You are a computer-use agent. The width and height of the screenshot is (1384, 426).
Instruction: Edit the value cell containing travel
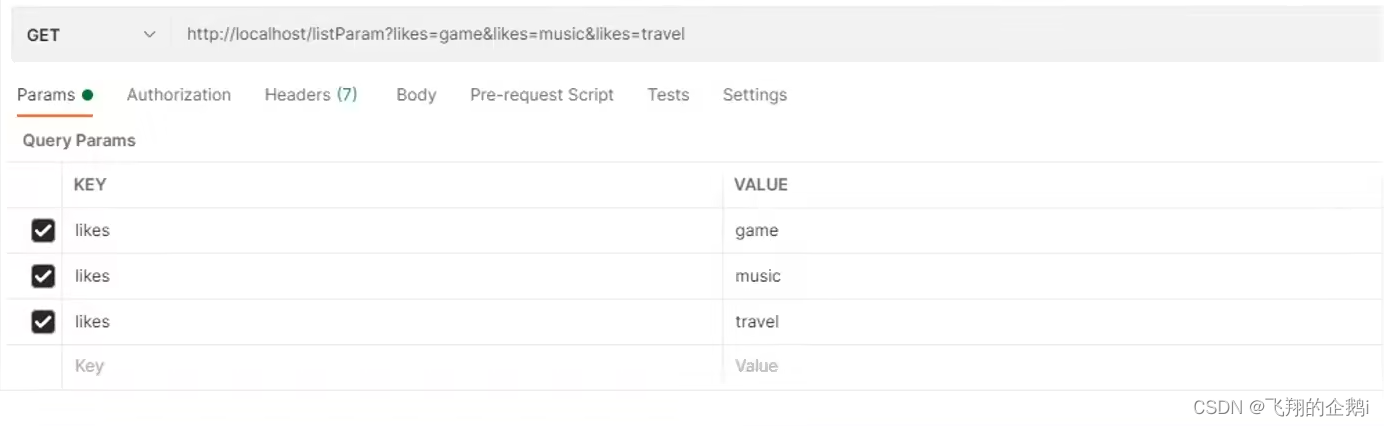point(1052,322)
